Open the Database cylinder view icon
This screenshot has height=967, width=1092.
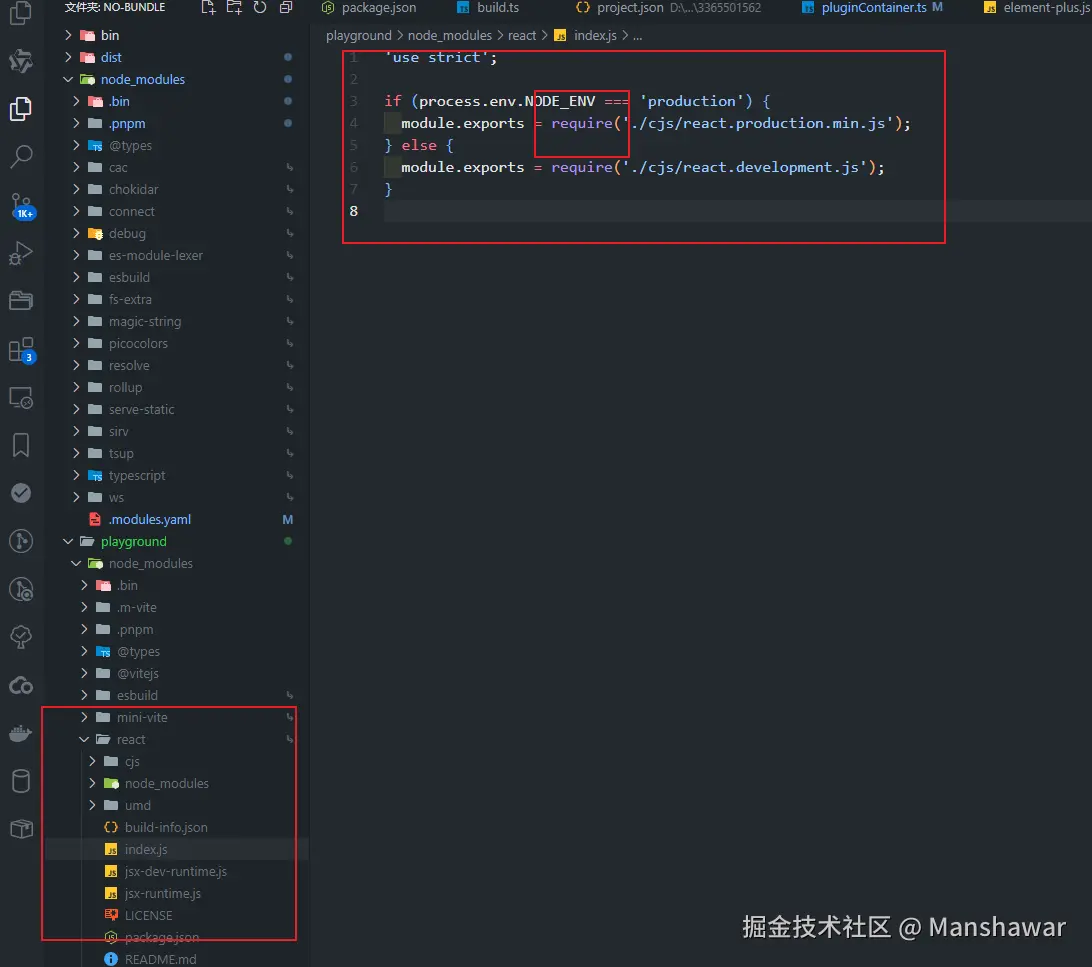point(21,781)
